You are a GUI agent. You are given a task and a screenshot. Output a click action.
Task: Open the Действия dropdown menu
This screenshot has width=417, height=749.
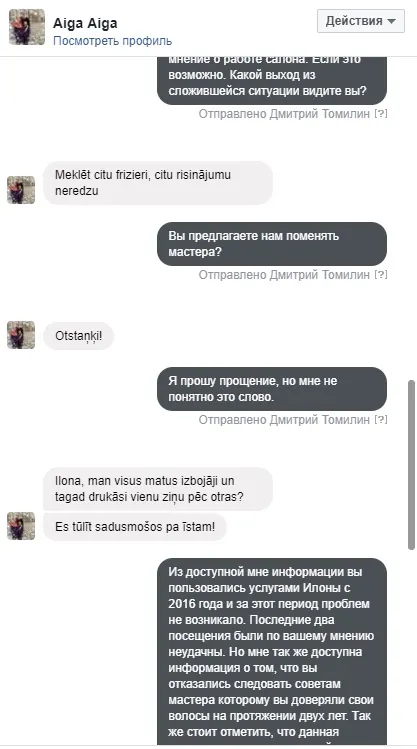tap(361, 21)
